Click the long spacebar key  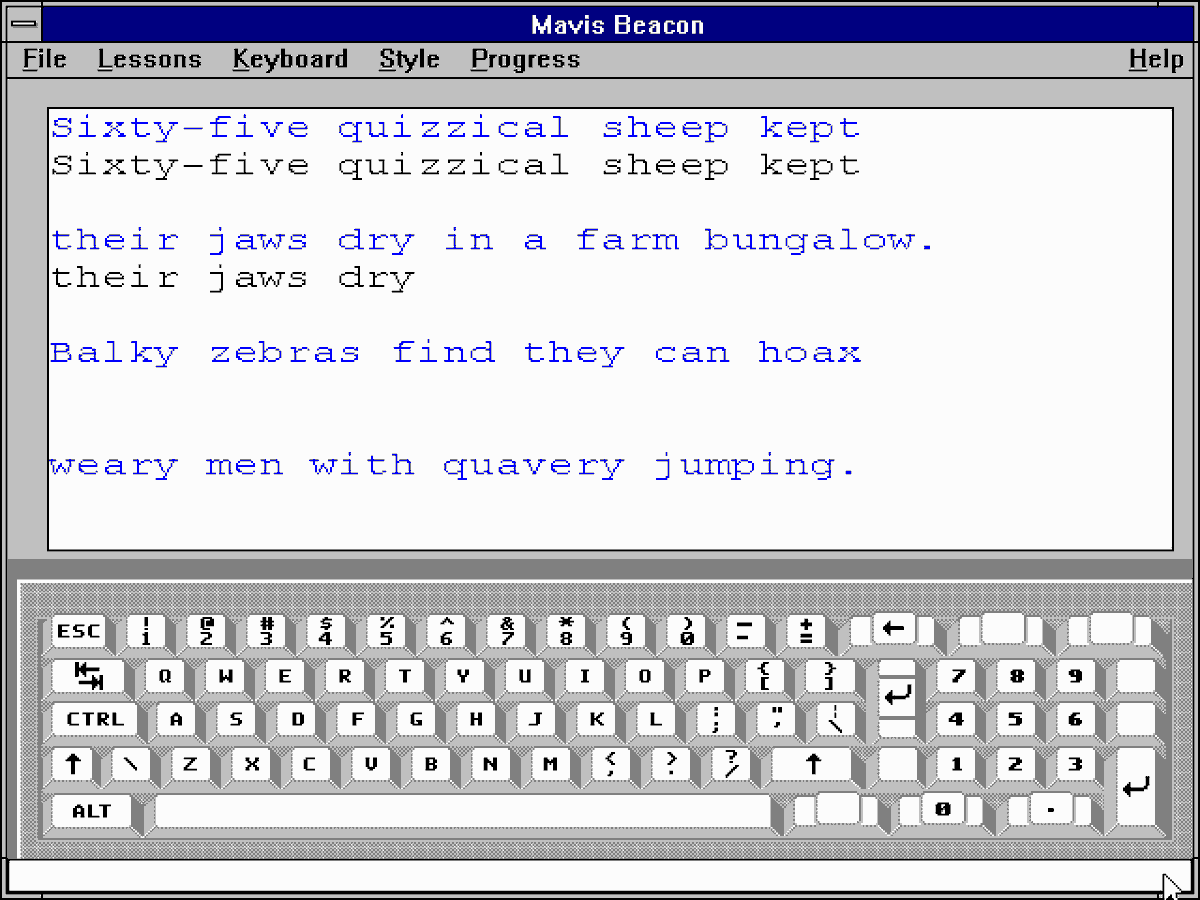[463, 811]
